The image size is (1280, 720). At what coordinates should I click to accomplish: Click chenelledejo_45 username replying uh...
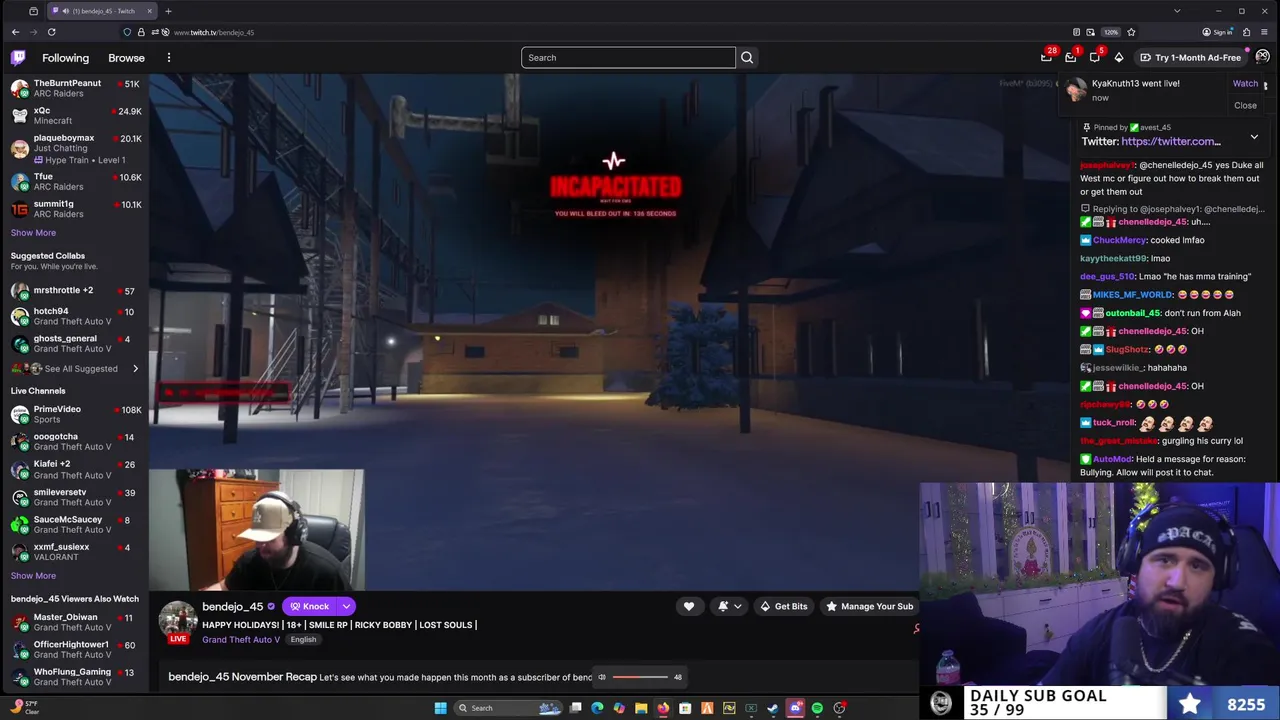[x=1152, y=222]
